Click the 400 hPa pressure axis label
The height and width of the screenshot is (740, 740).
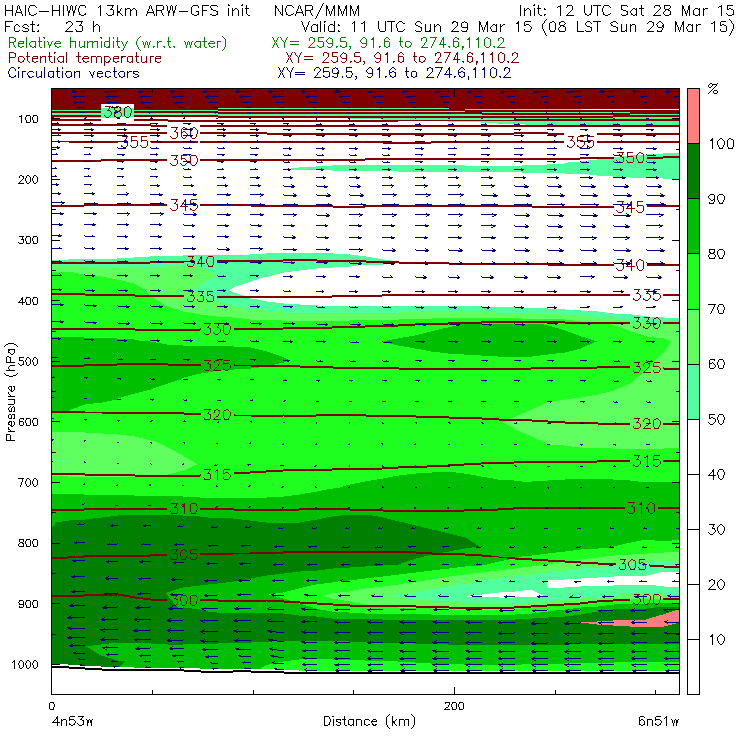tap(28, 301)
